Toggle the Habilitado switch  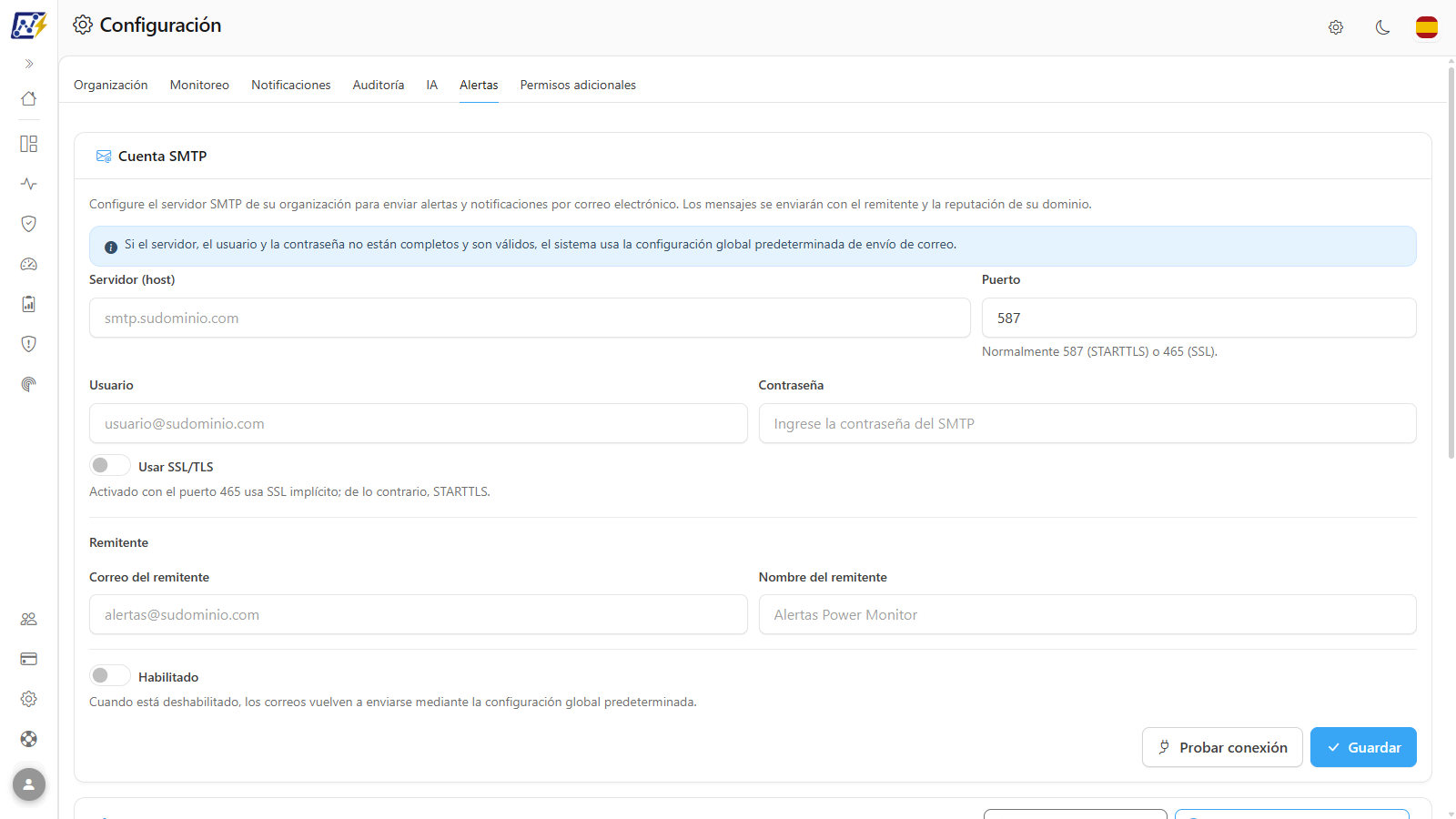109,675
